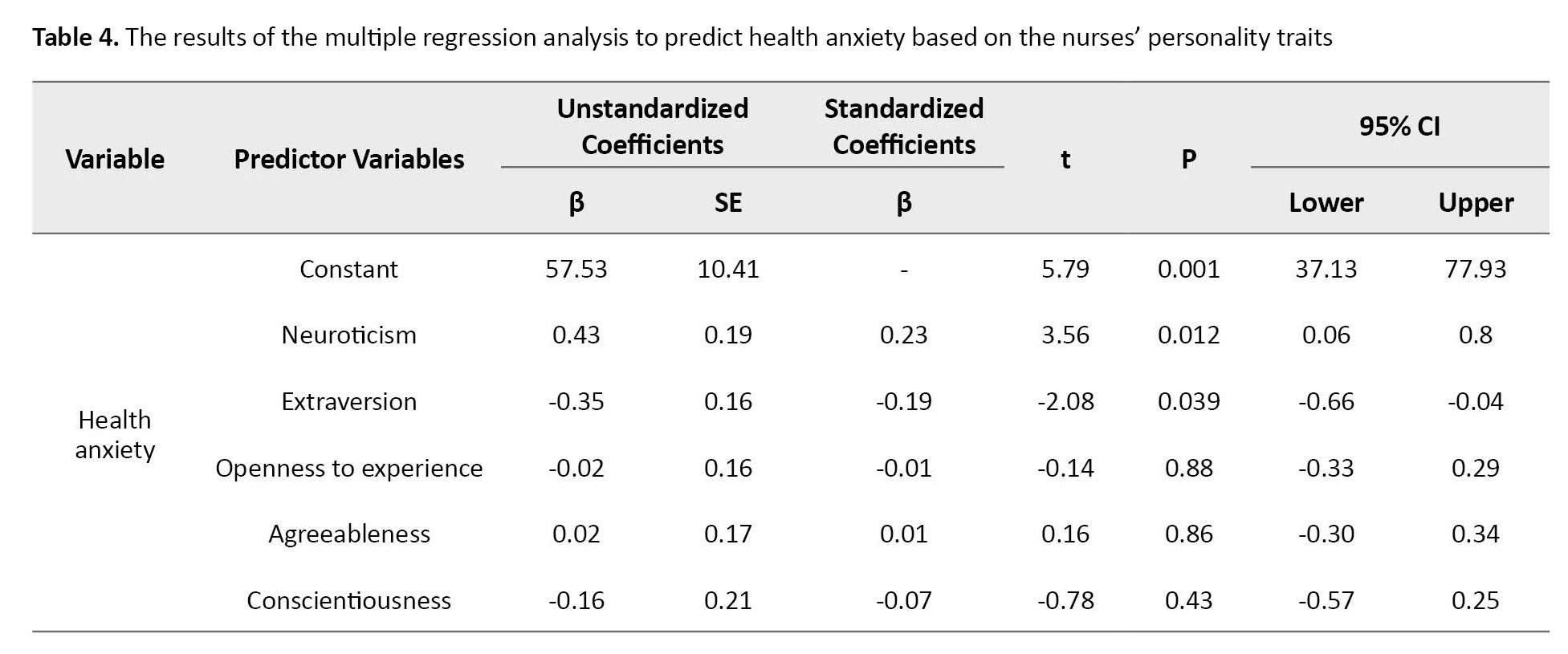Select Neuroticism P value 0.012
1568x654 pixels.
(x=1188, y=335)
